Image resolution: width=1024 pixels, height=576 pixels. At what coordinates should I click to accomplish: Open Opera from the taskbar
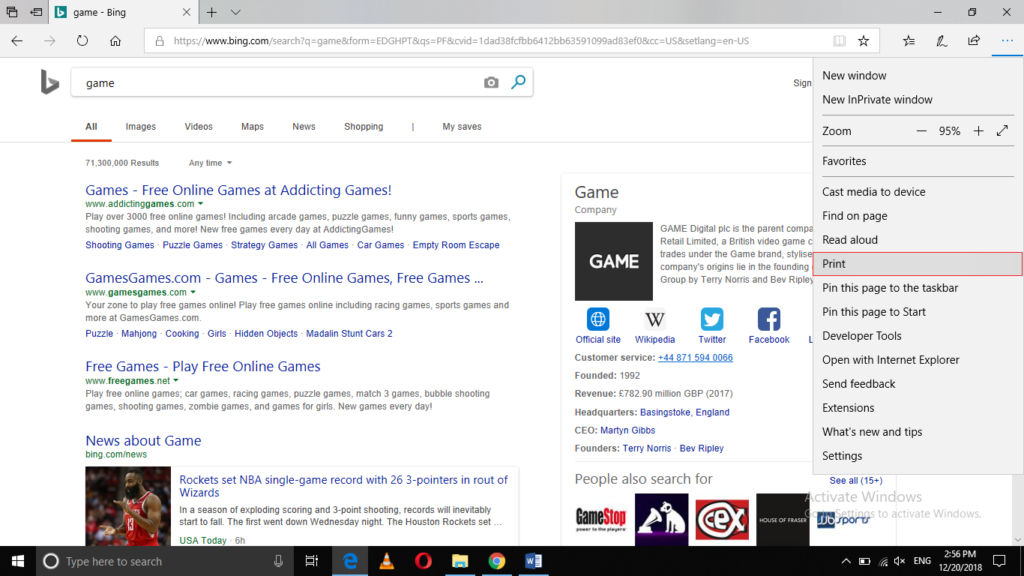[x=423, y=561]
